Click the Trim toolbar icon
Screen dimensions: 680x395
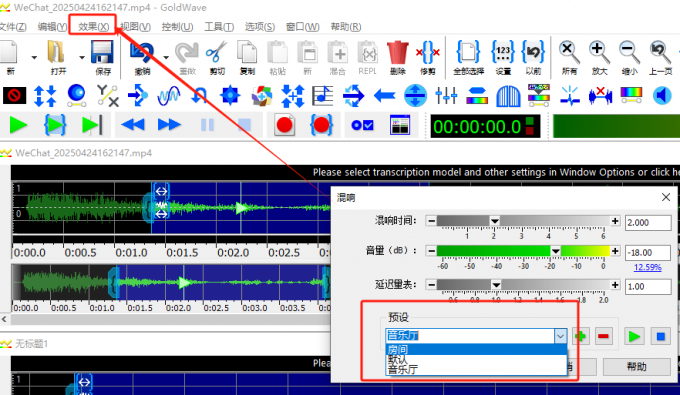tap(428, 52)
